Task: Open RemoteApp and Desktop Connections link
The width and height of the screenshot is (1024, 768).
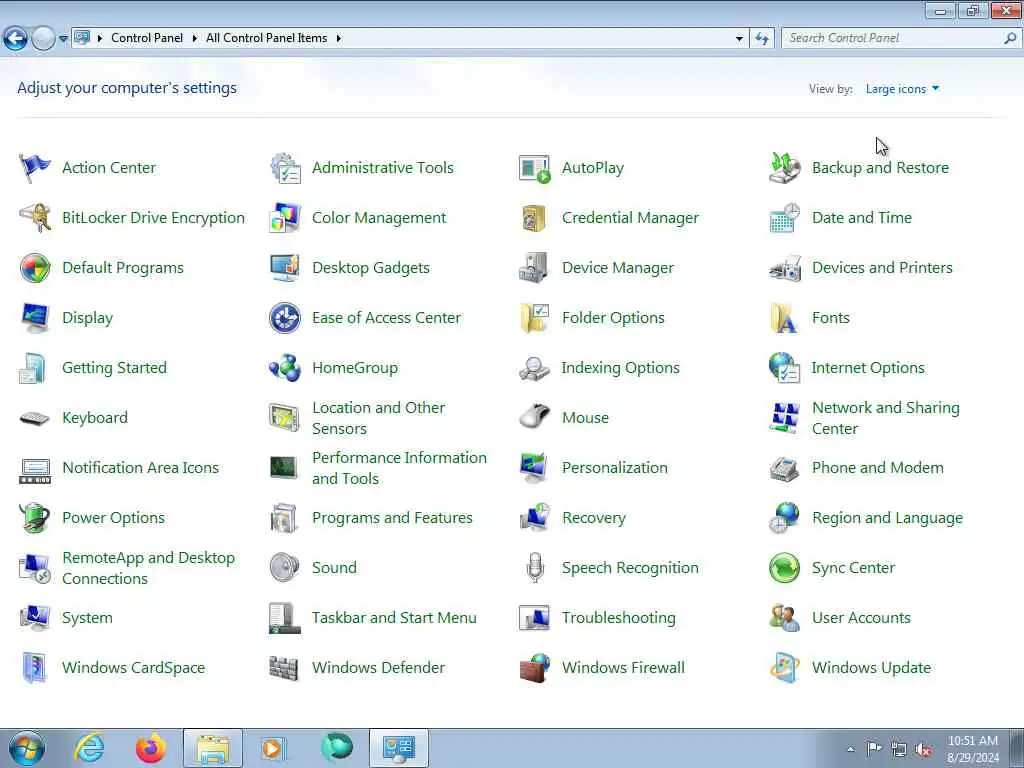Action: point(148,568)
